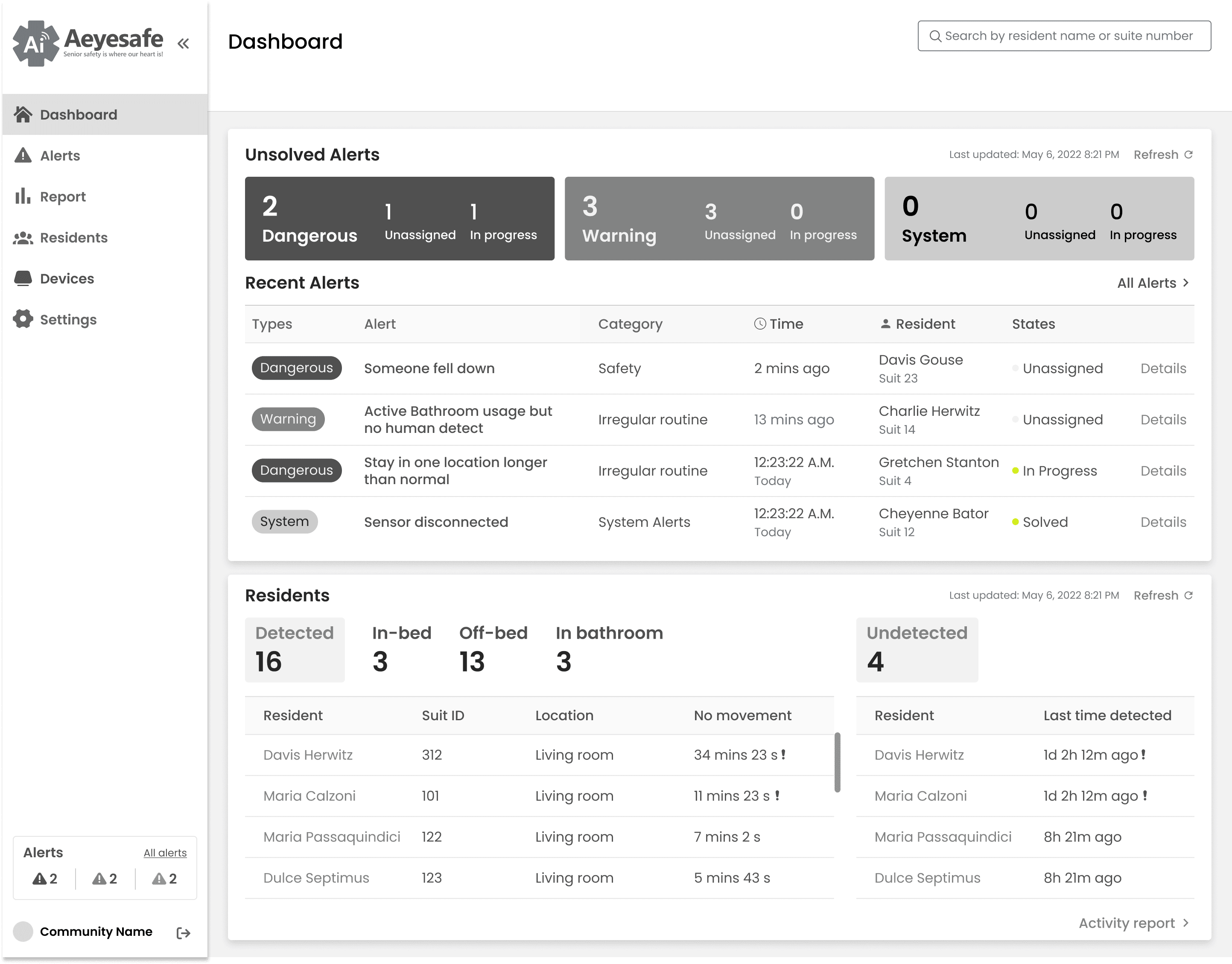Select the Warning alerts summary card
The image size is (1232, 964).
(x=720, y=219)
